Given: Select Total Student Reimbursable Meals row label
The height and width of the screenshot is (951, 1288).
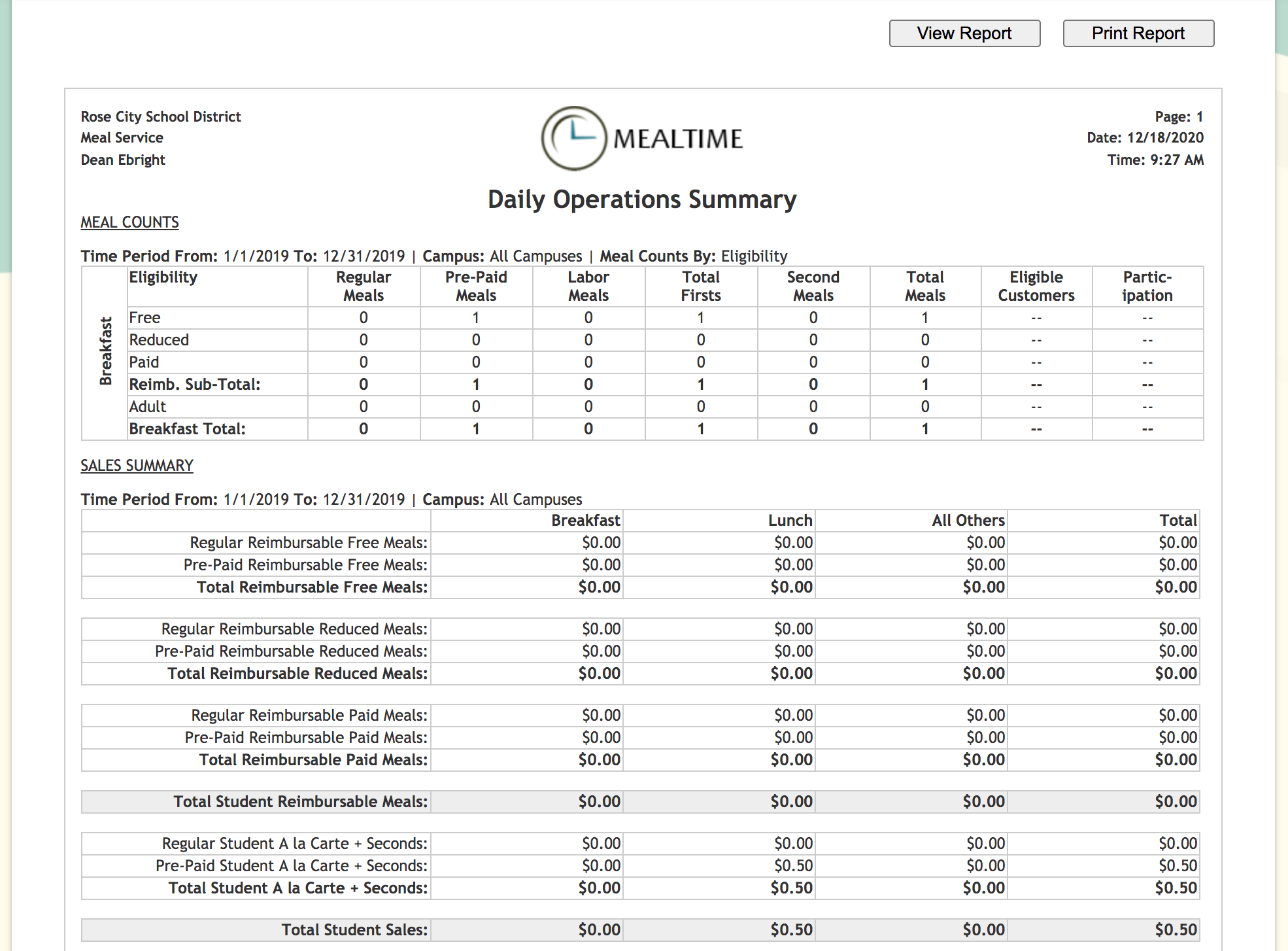Looking at the screenshot, I should [x=300, y=802].
